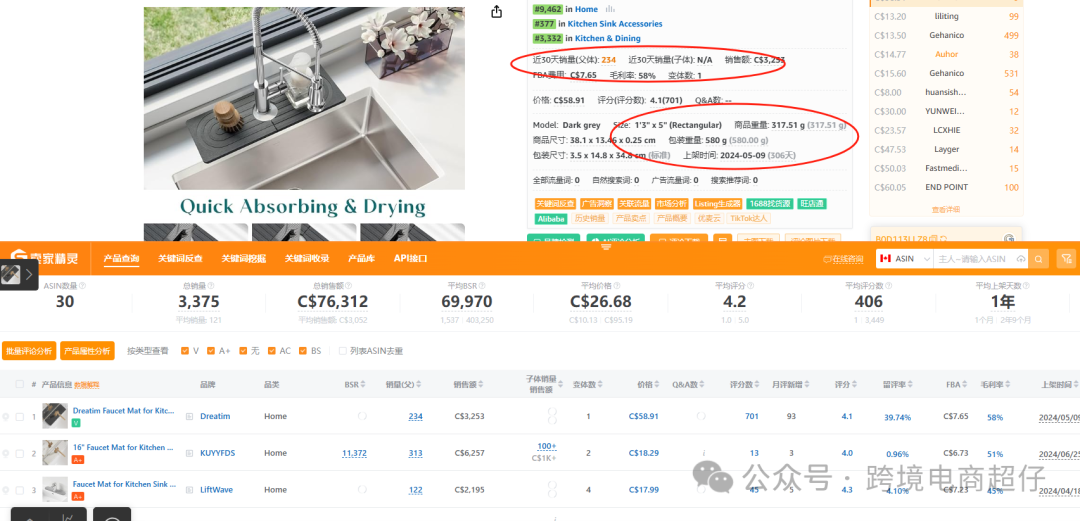Image resolution: width=1080 pixels, height=521 pixels.
Task: Click the search magnifier button beside ASIN input
Action: [x=1039, y=259]
